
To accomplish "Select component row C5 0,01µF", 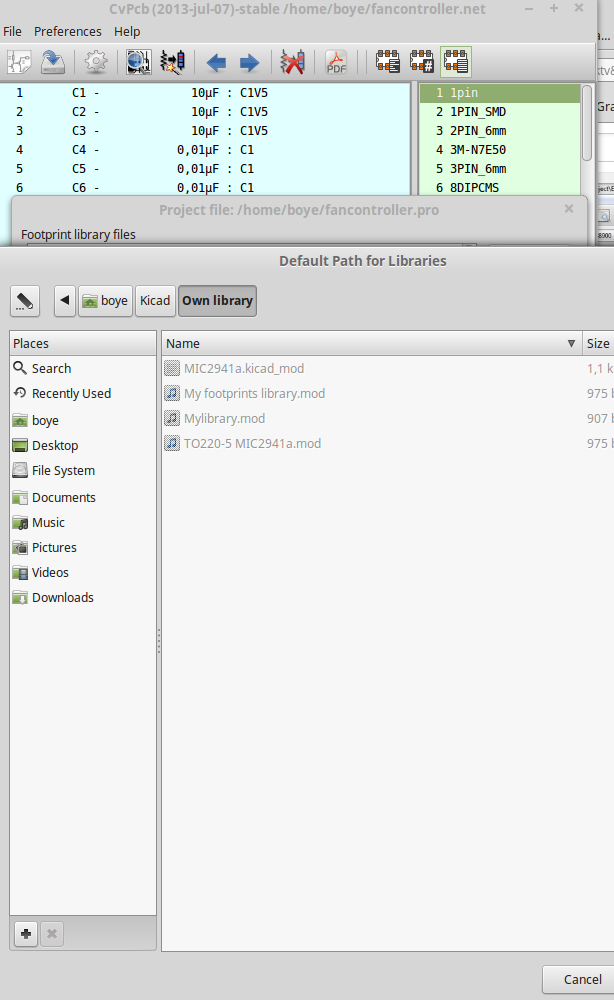I will [205, 169].
